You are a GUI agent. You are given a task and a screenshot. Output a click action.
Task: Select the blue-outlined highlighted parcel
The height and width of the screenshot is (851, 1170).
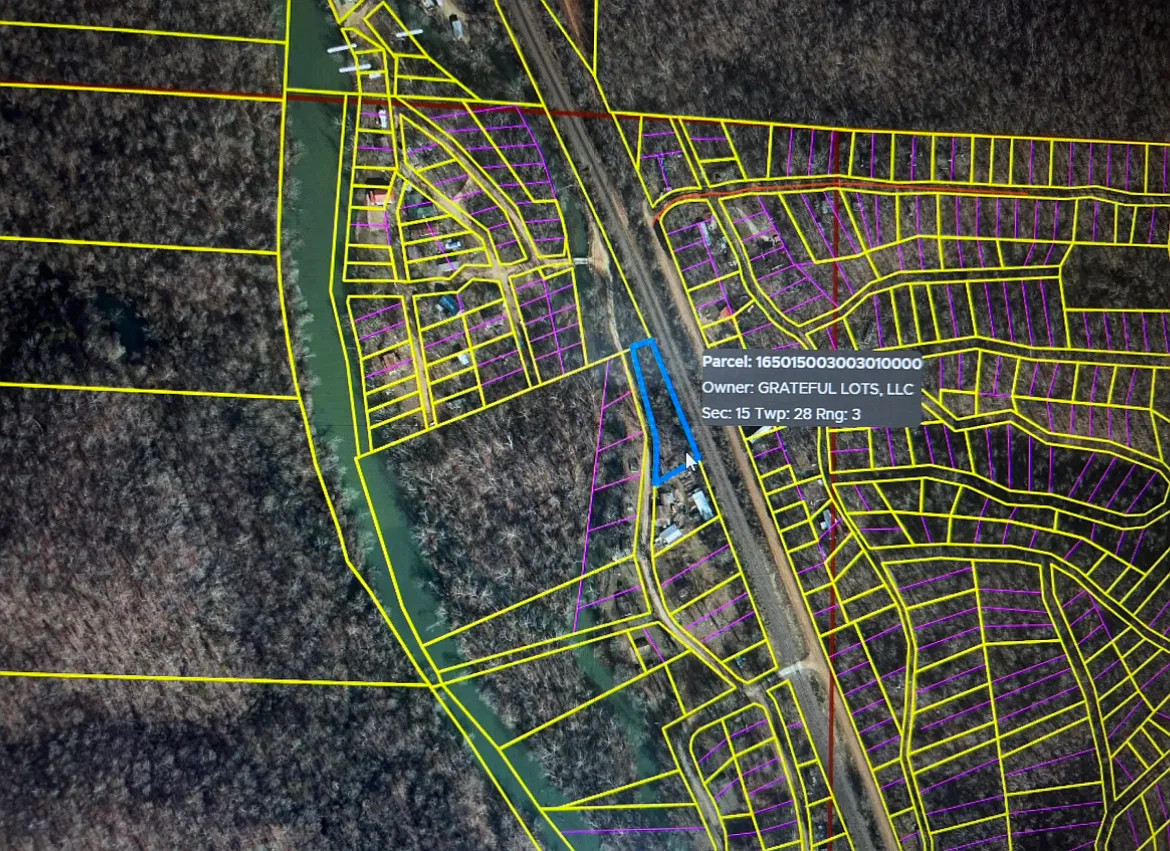point(664,412)
